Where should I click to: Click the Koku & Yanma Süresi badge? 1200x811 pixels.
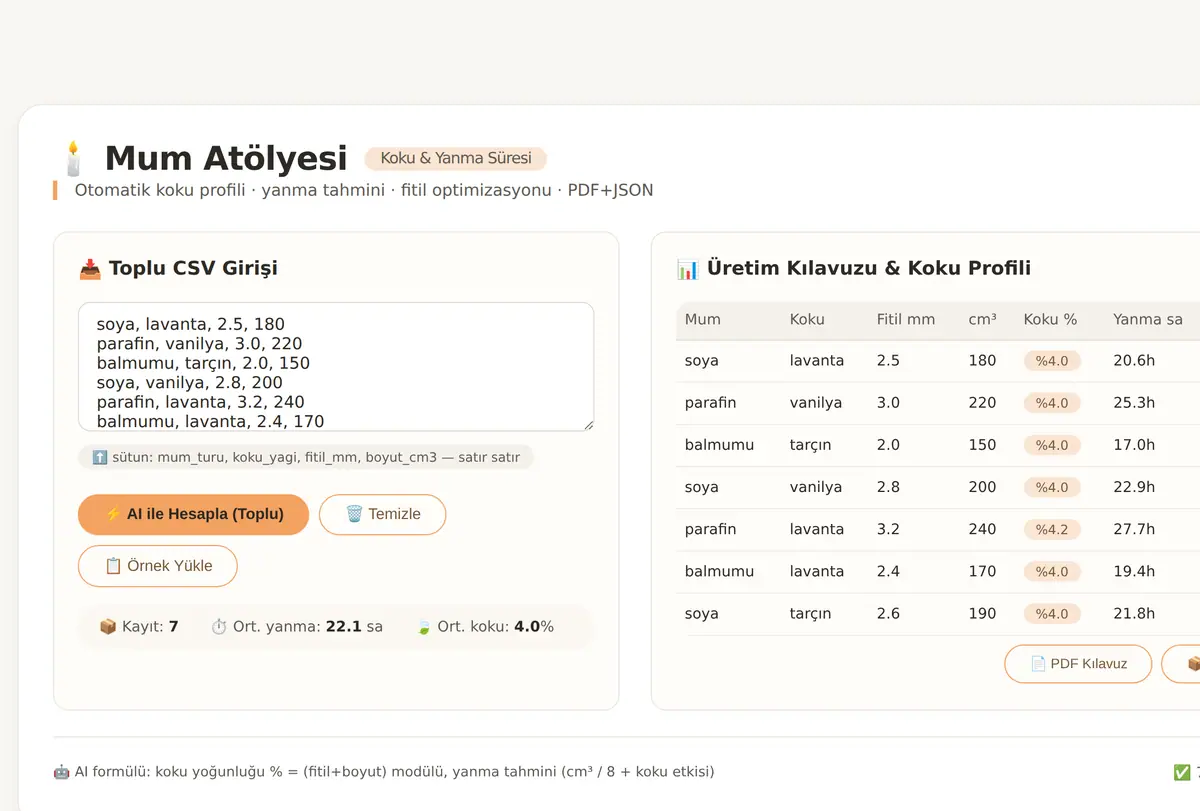pos(456,158)
